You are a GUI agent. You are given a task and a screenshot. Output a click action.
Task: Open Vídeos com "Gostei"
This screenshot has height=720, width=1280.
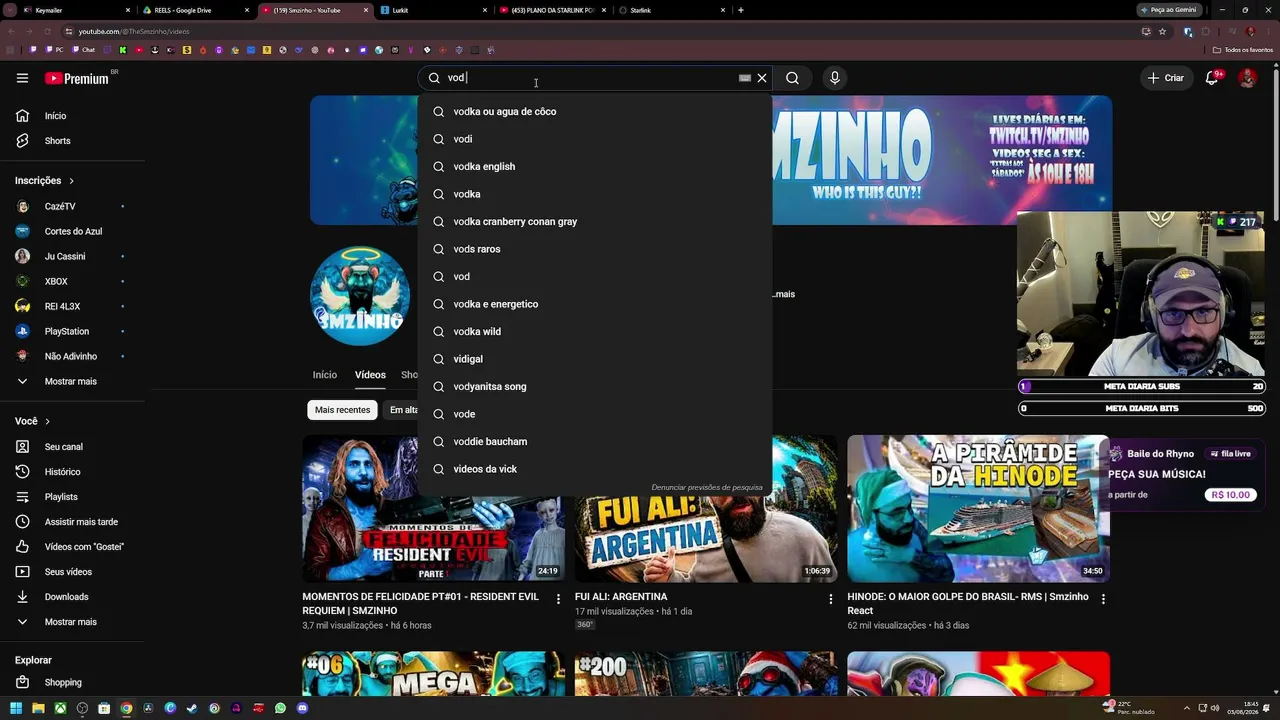click(x=72, y=547)
